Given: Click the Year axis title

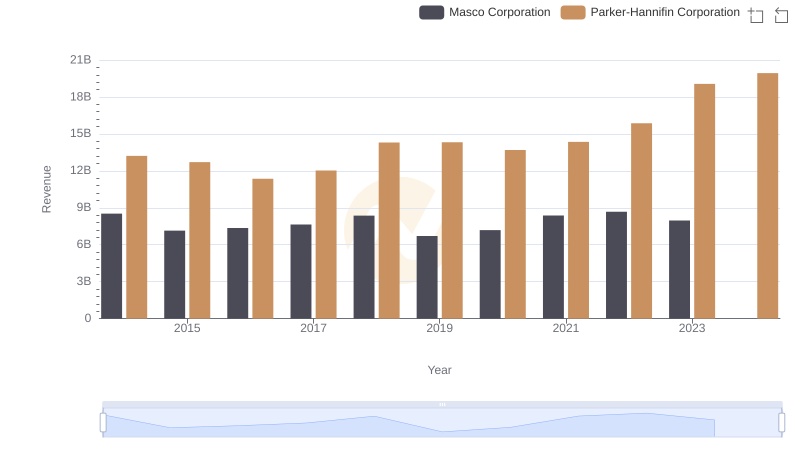Looking at the screenshot, I should (x=440, y=370).
